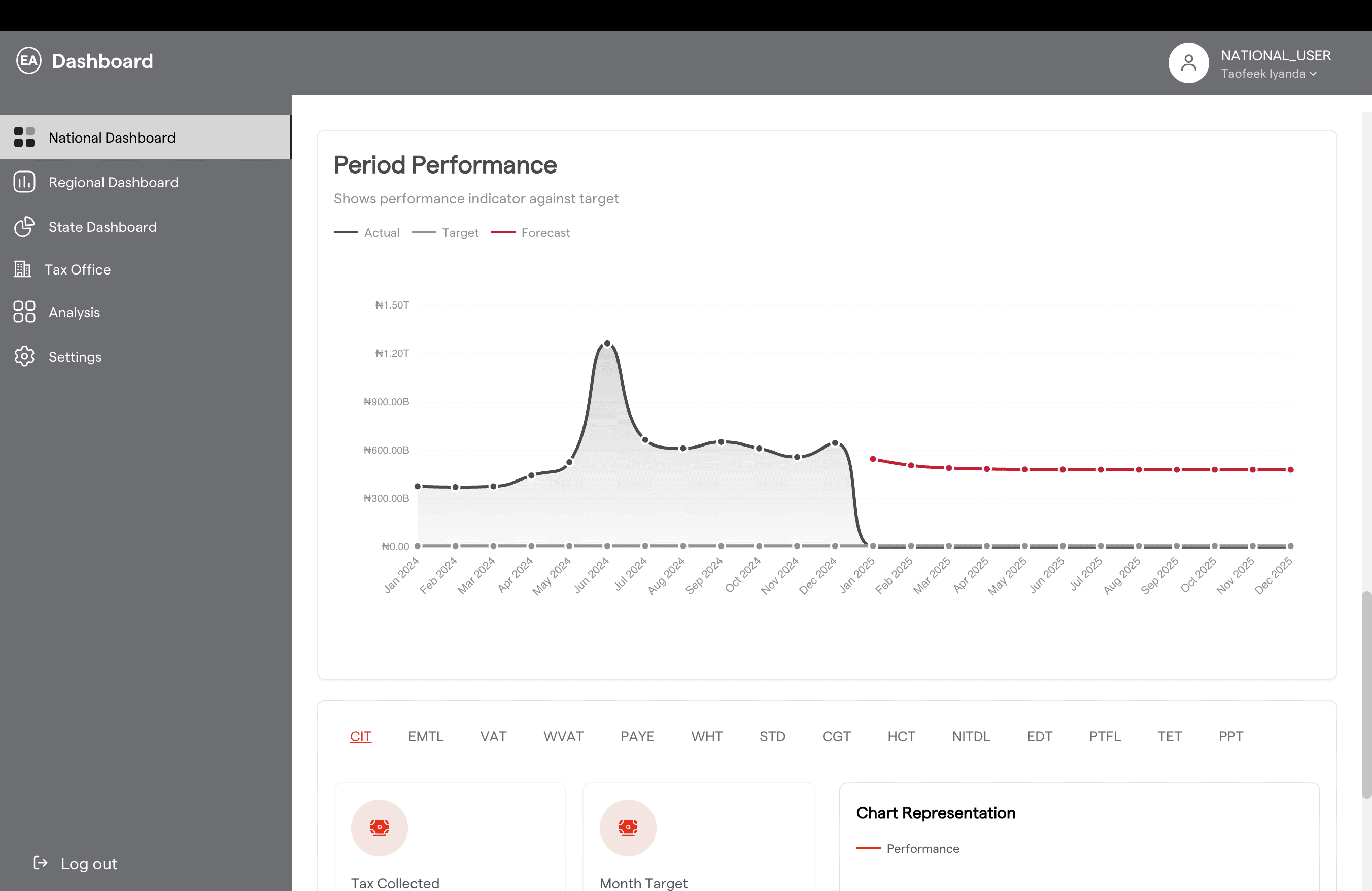Click the EA logo icon

28,60
